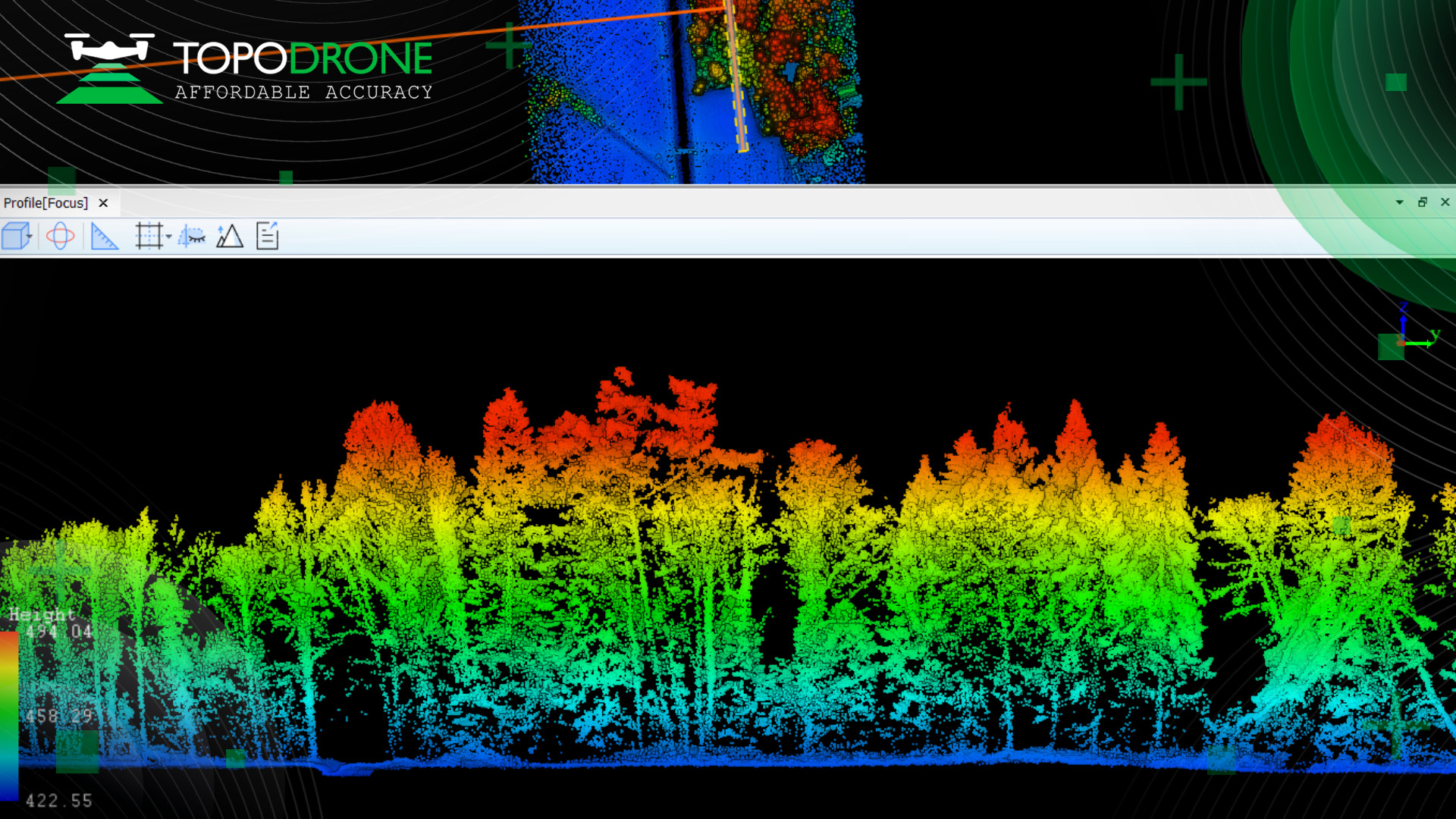Click the mountain elevation tool icon
Screen dimensions: 1456x819
pyautogui.click(x=229, y=237)
